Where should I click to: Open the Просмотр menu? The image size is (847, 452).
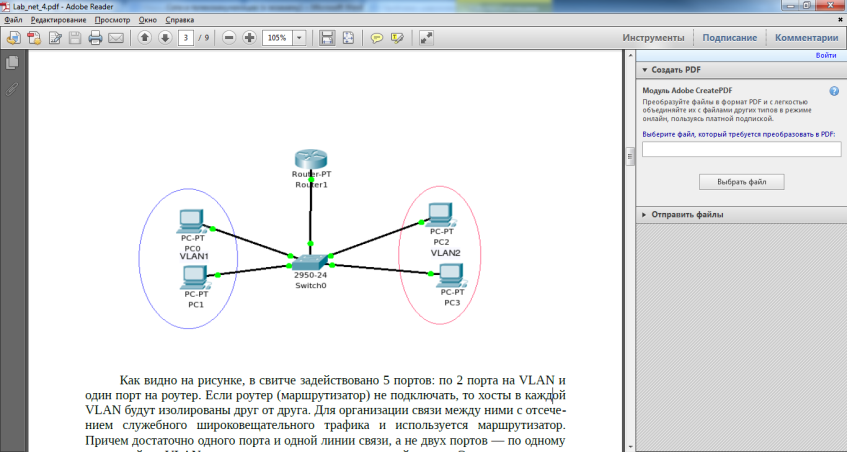point(112,20)
